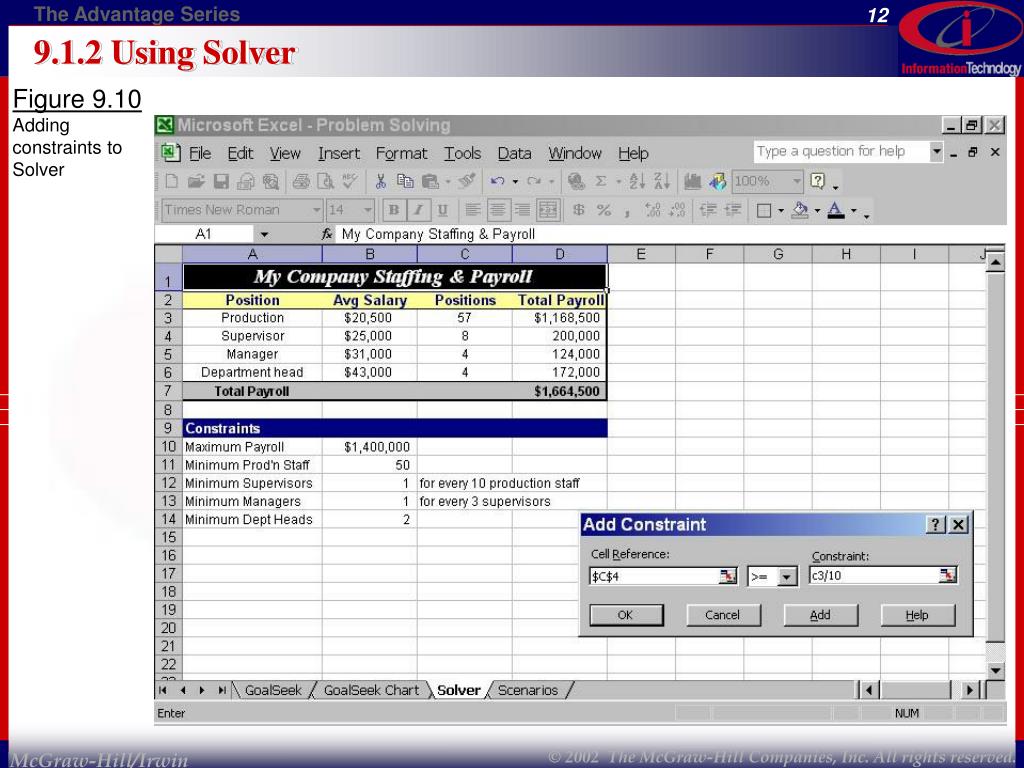Open the Font size dropdown
Image resolution: width=1024 pixels, height=768 pixels.
368,210
